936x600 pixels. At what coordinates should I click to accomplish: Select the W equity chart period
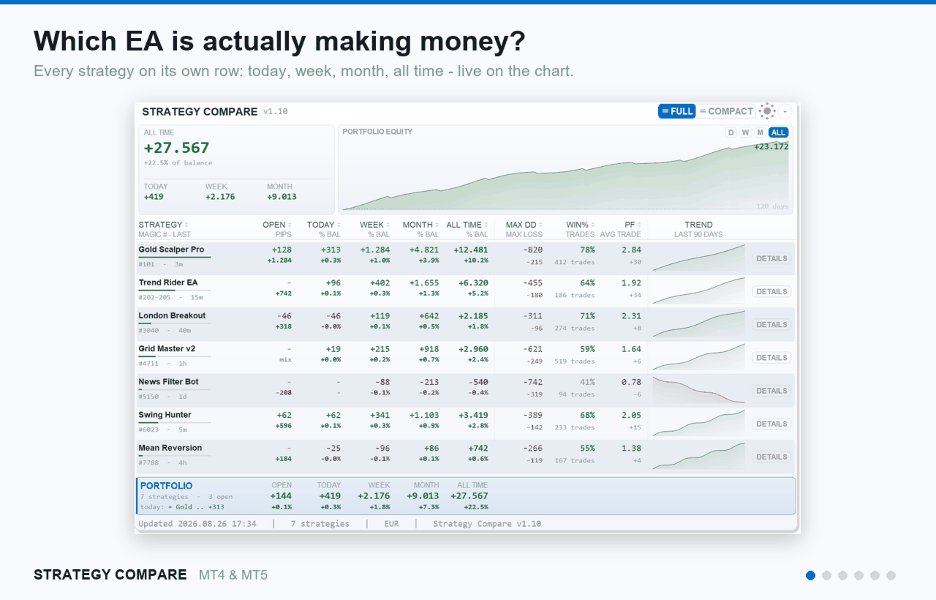[745, 133]
